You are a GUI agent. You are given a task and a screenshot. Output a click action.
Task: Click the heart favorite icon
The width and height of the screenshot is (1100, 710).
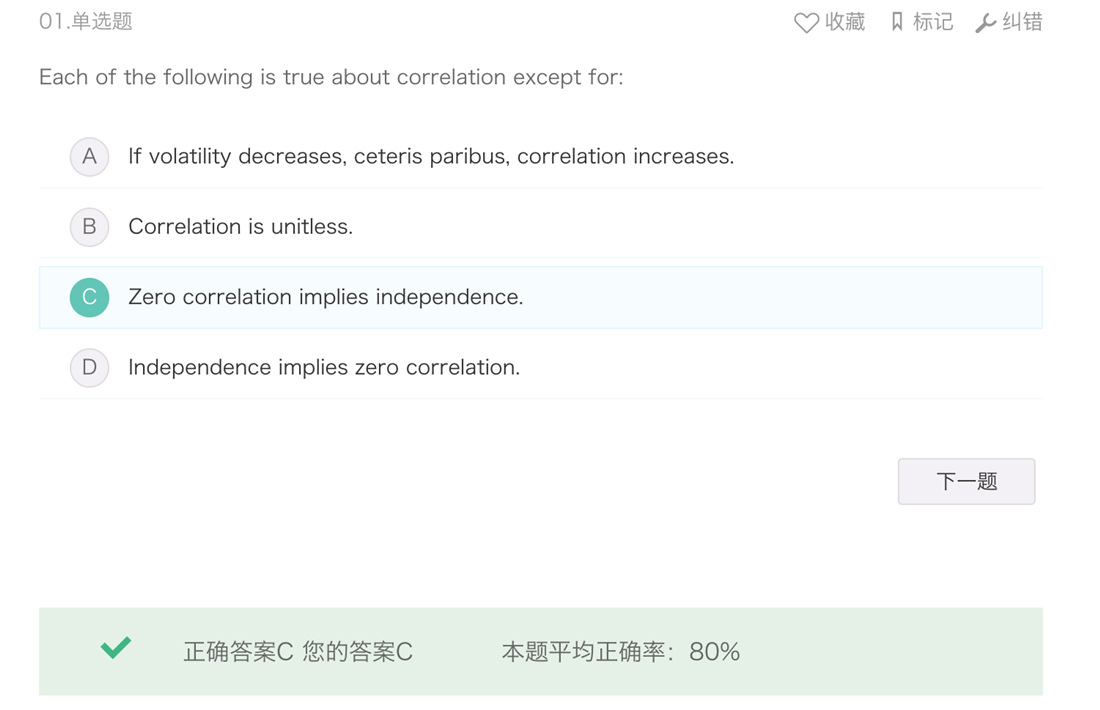[806, 22]
